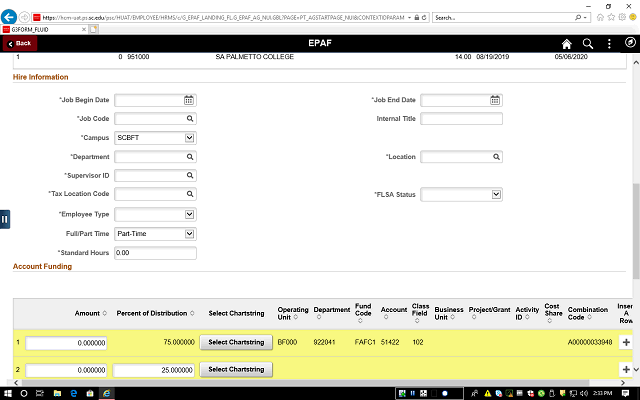Open the Campus dropdown showing SCBFT
640x400 pixels.
(155, 138)
